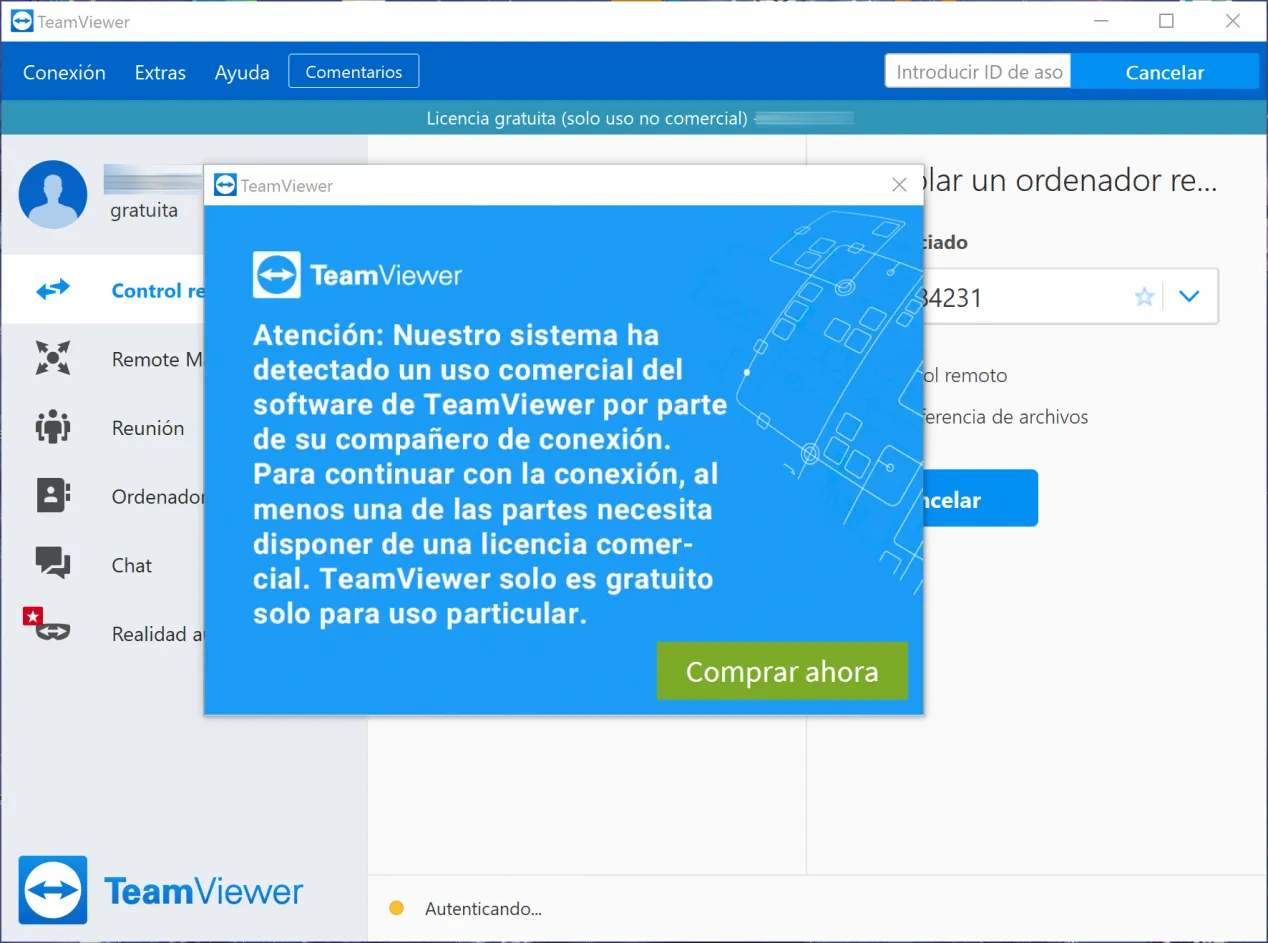Image resolution: width=1268 pixels, height=943 pixels.
Task: Click the TeamViewer logo in popup banner
Action: pos(358,275)
